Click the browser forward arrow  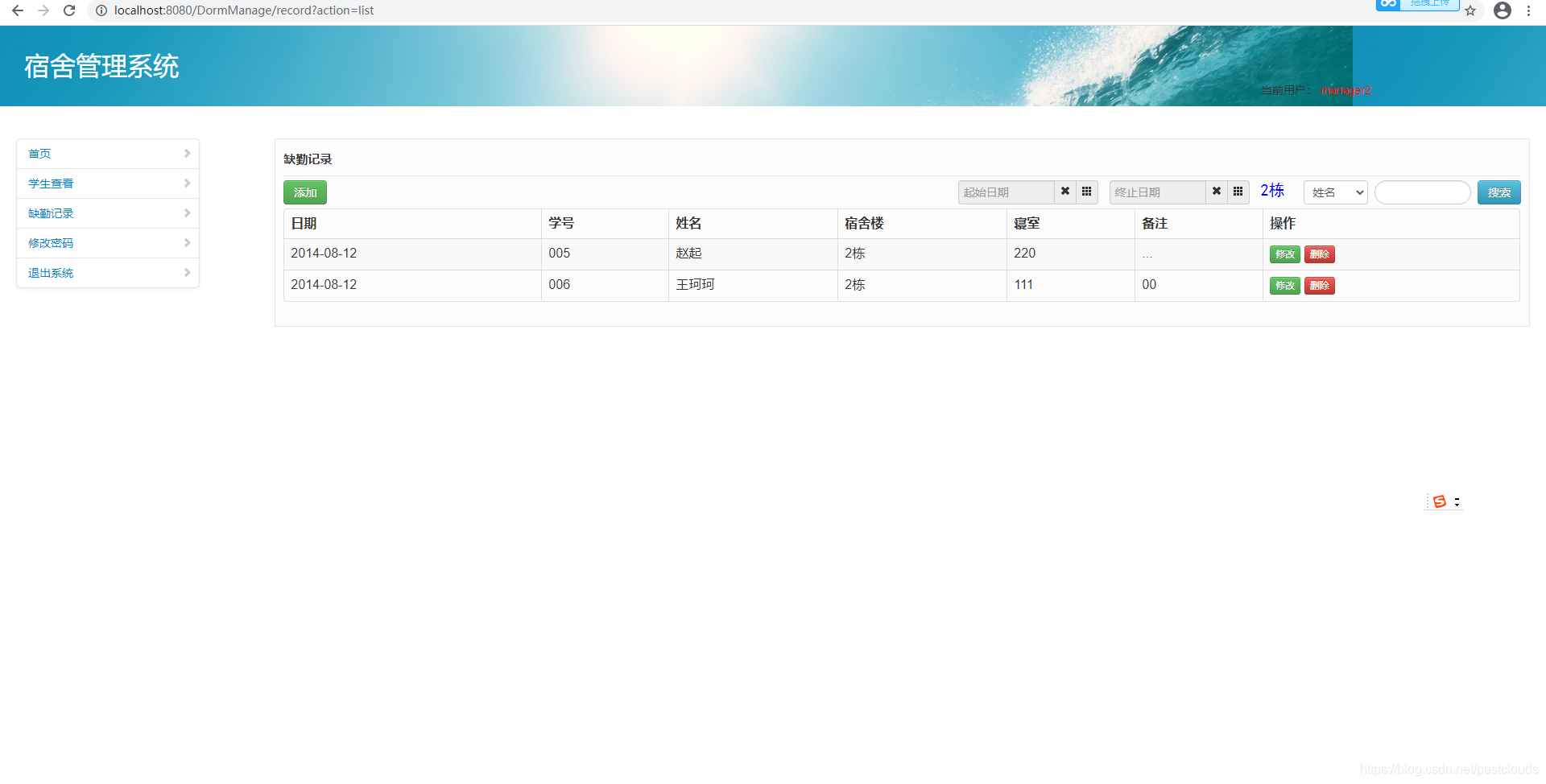pos(43,10)
